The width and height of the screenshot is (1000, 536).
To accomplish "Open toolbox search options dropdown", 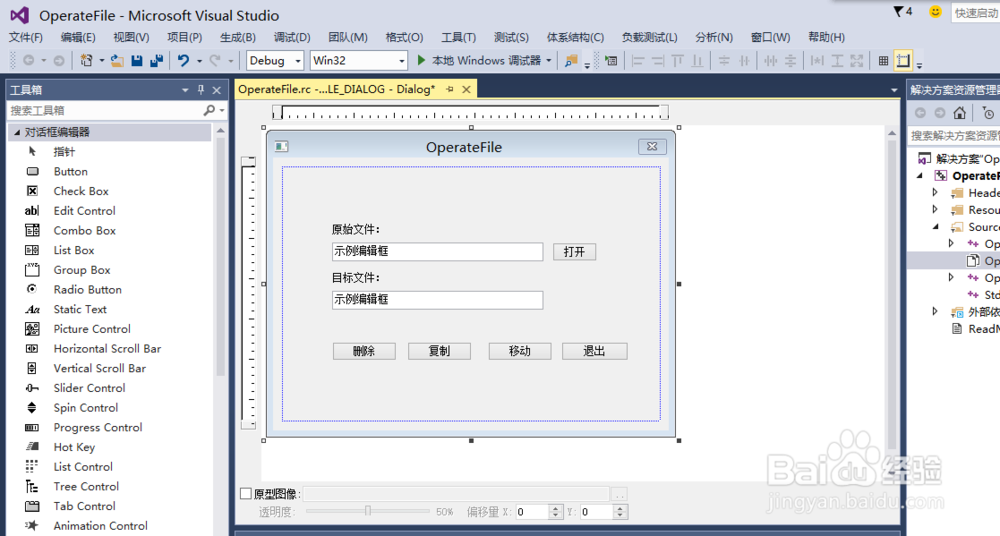I will coord(222,111).
